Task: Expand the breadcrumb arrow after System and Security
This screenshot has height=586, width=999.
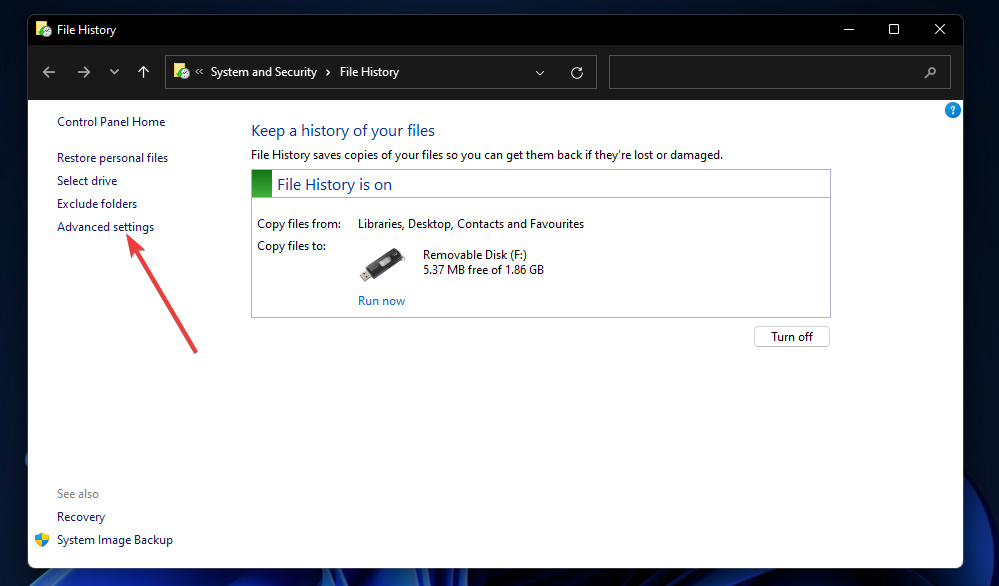Action: 328,73
